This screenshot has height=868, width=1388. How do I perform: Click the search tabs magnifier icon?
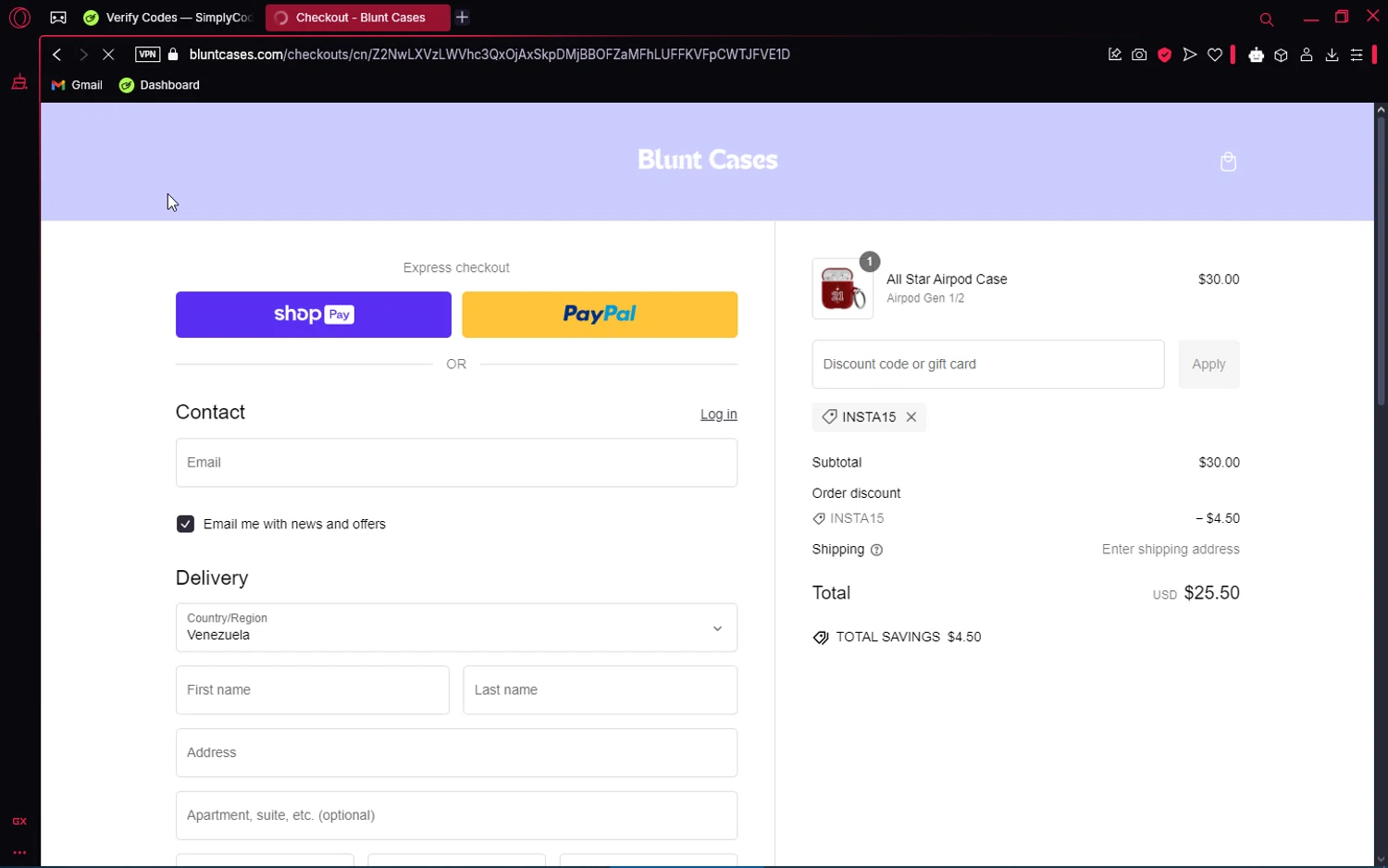point(1267,19)
